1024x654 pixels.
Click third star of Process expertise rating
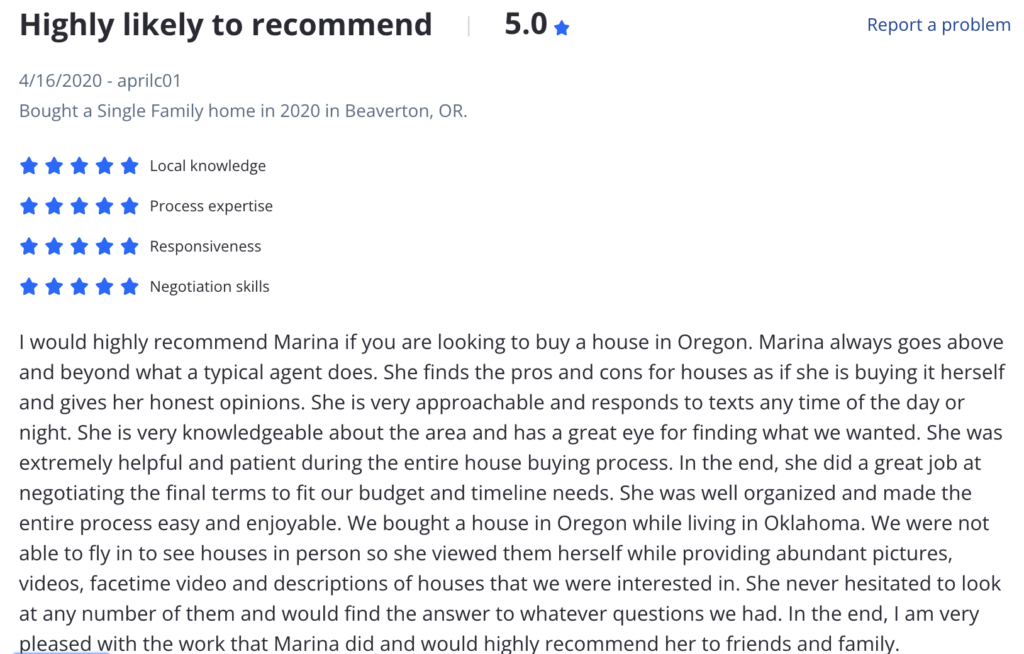[x=79, y=206]
